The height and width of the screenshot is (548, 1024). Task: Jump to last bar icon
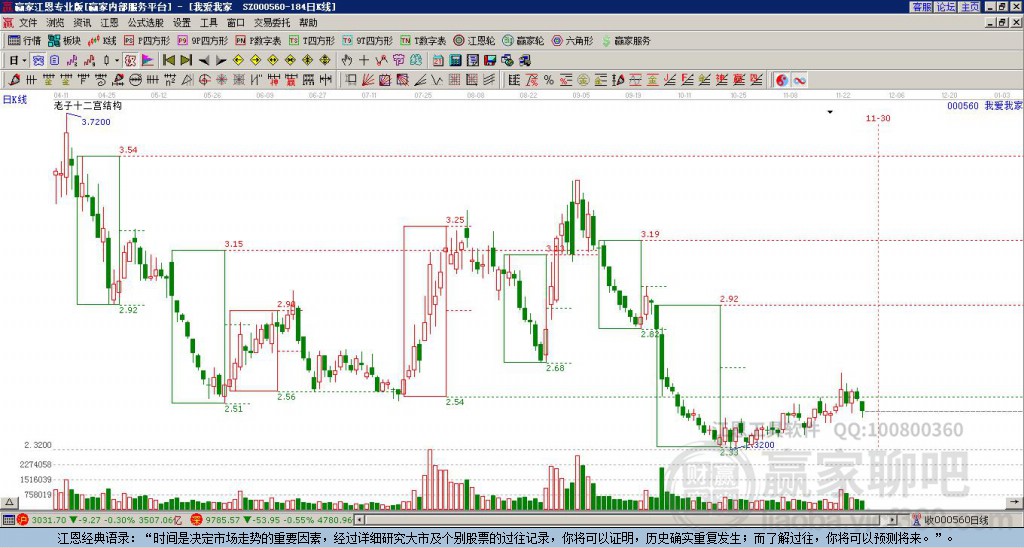click(186, 60)
